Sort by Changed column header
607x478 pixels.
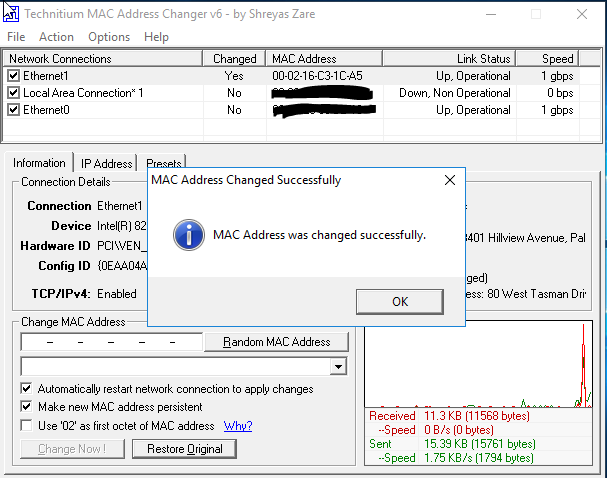coord(234,58)
